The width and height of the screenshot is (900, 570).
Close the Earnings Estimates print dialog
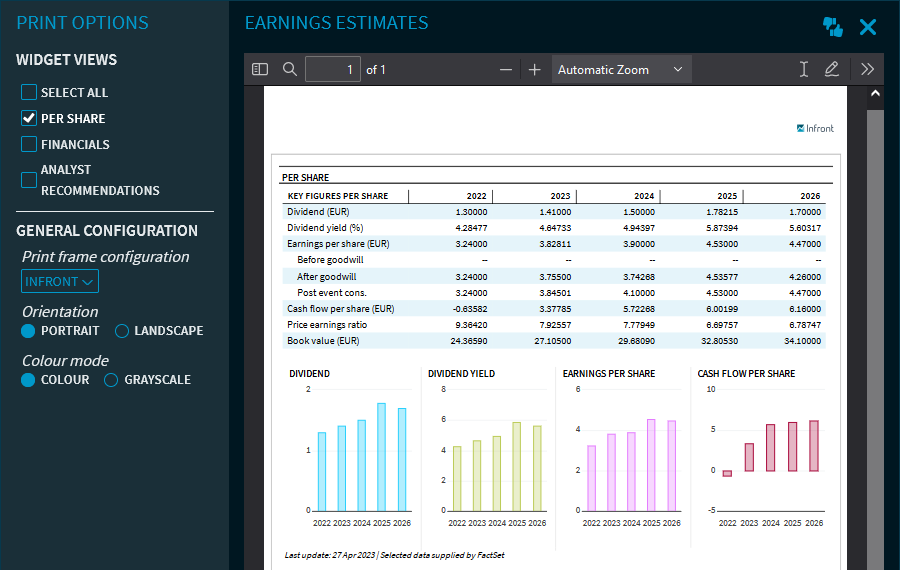point(868,27)
